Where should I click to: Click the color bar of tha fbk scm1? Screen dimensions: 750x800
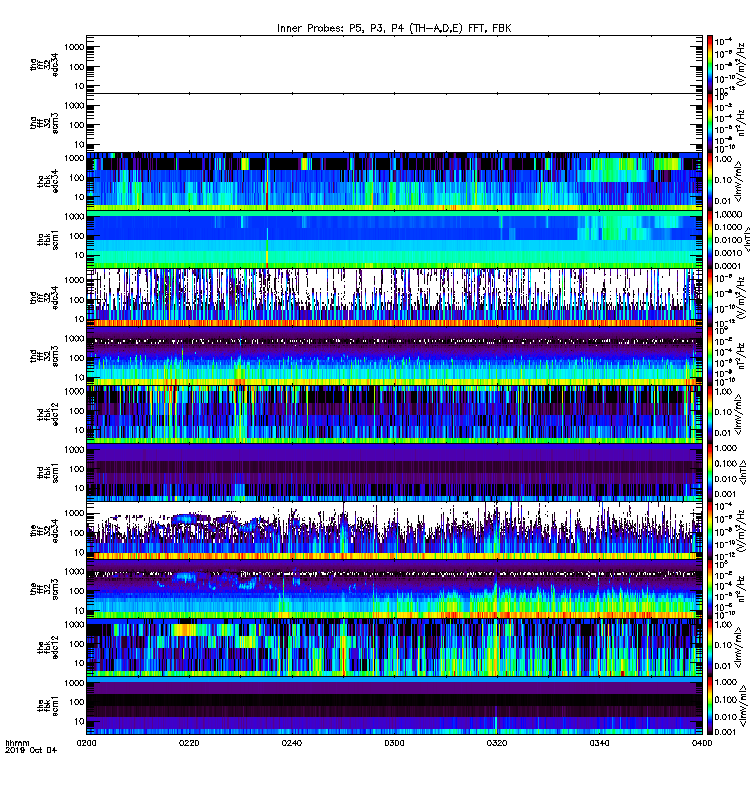[710, 239]
